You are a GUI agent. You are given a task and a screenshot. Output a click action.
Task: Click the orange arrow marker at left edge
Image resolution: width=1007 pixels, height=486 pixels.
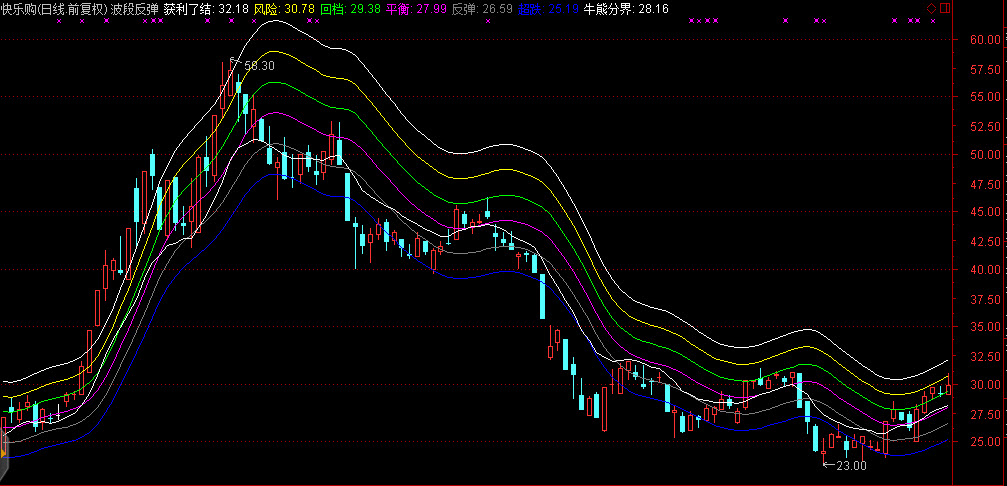coord(3,454)
